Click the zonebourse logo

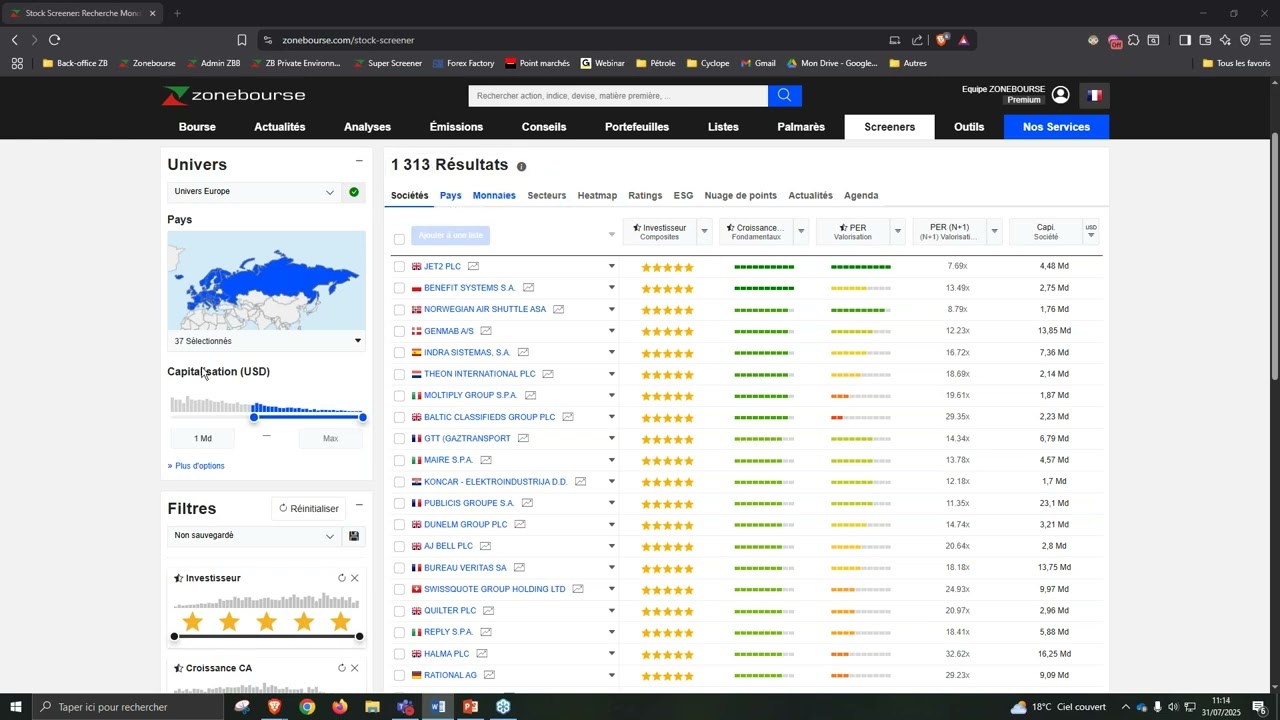(x=234, y=95)
